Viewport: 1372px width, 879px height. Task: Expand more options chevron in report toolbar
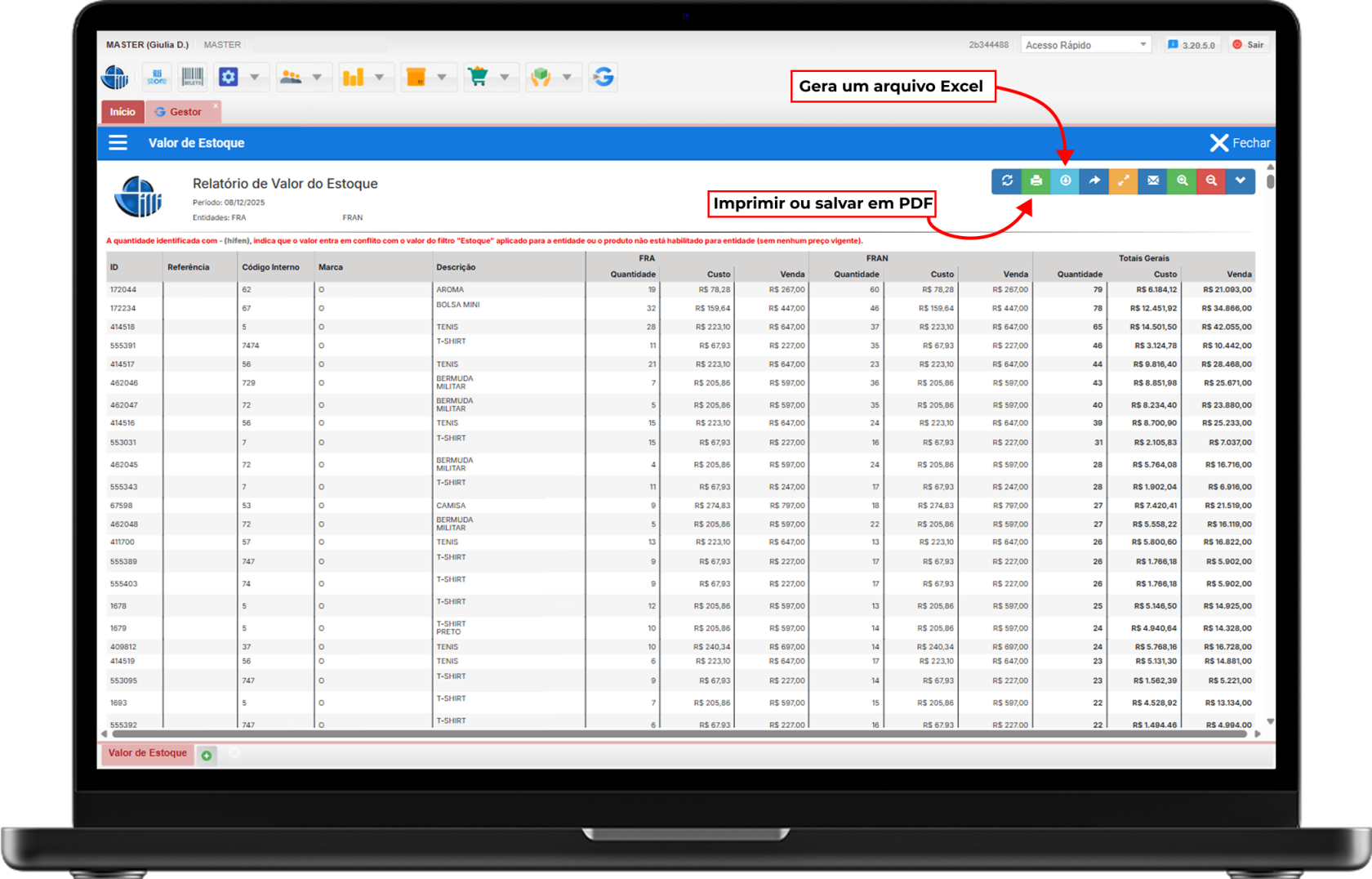point(1241,181)
